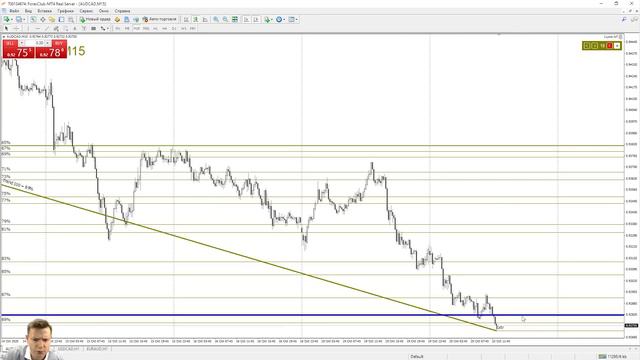Image resolution: width=640 pixels, height=360 pixels.
Task: Open the New Chart toolbar icon
Action: click(x=7, y=19)
